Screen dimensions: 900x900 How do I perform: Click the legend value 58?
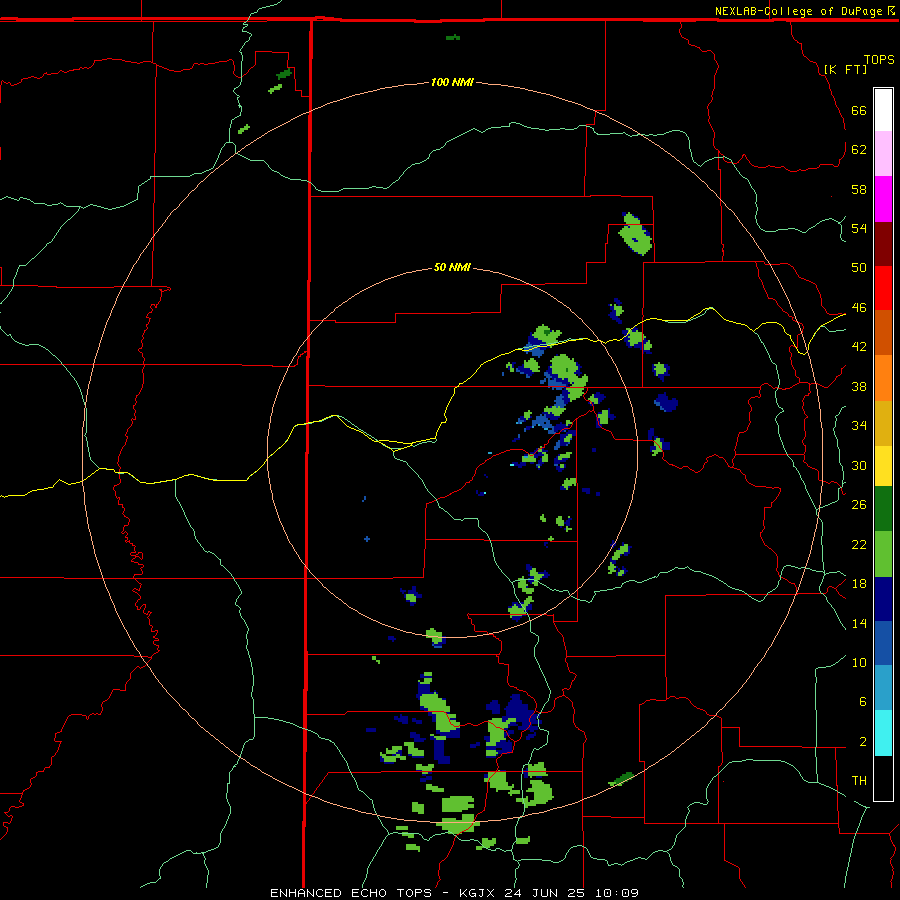[x=859, y=189]
